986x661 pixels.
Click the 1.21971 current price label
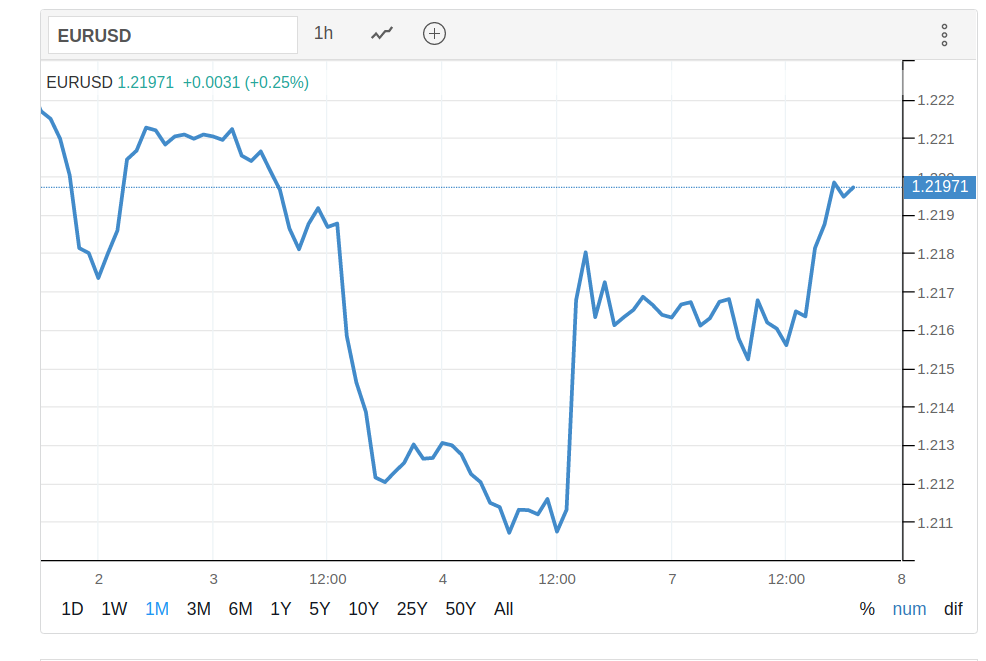[939, 187]
